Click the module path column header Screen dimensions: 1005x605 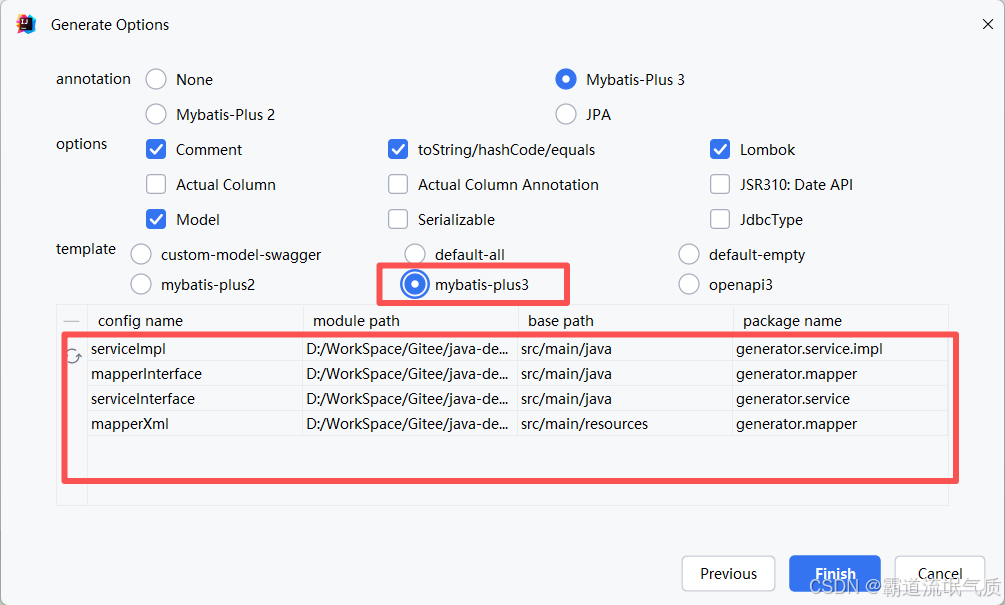pos(411,321)
